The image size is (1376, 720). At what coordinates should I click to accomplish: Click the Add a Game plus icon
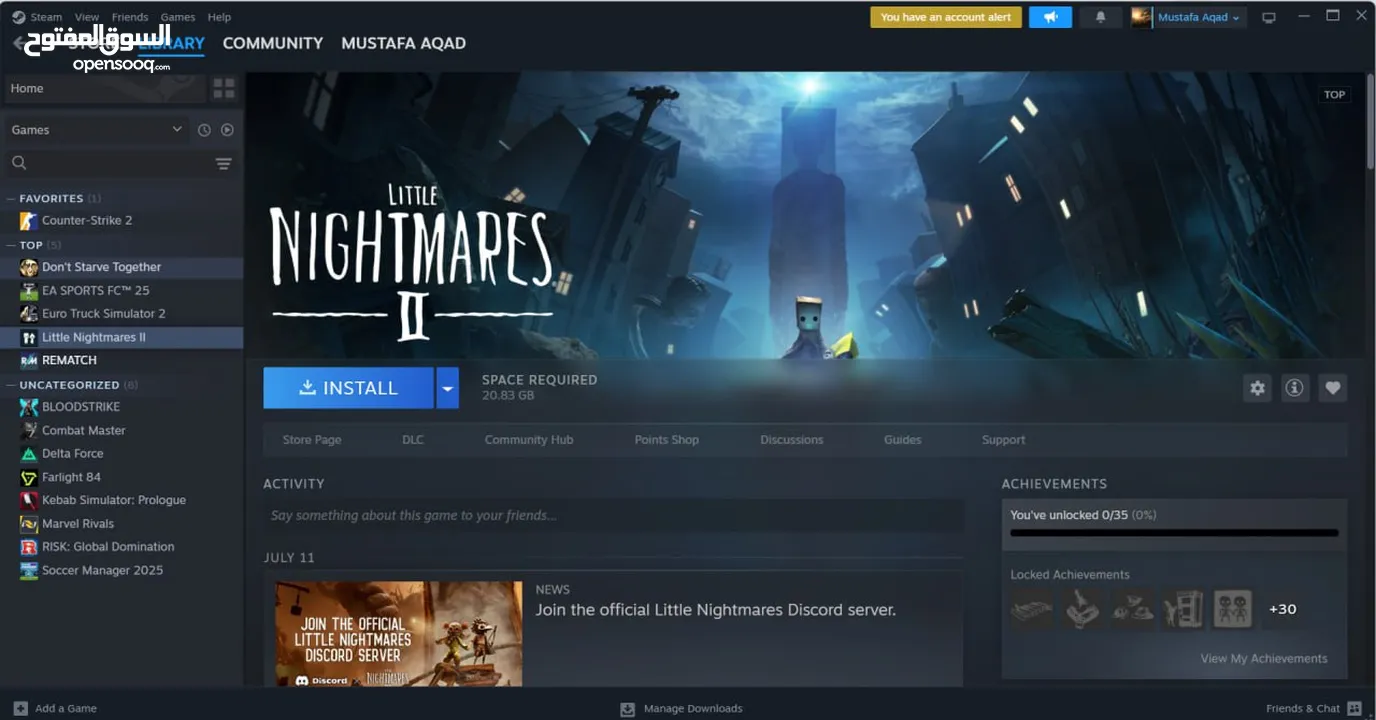point(21,708)
